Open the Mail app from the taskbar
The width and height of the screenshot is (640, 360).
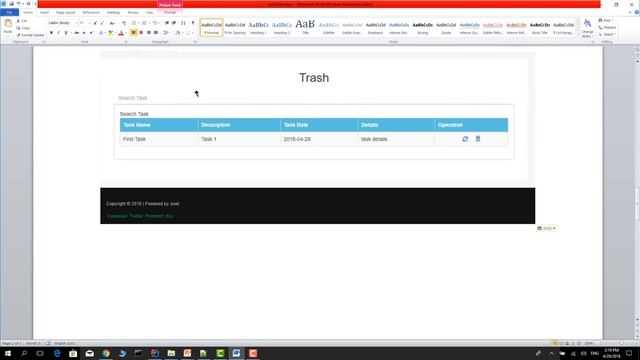pyautogui.click(x=89, y=353)
